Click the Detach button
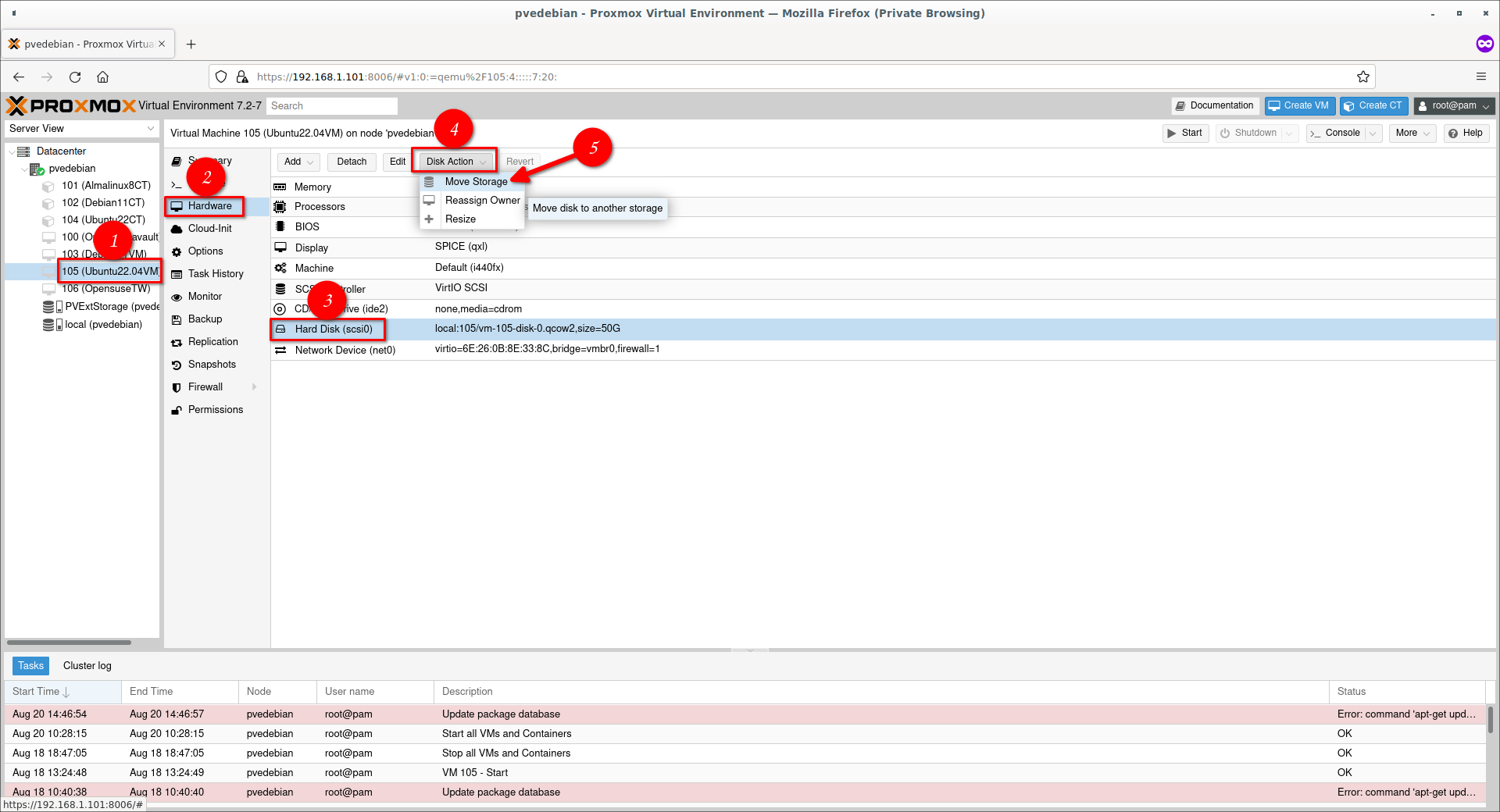 tap(352, 162)
